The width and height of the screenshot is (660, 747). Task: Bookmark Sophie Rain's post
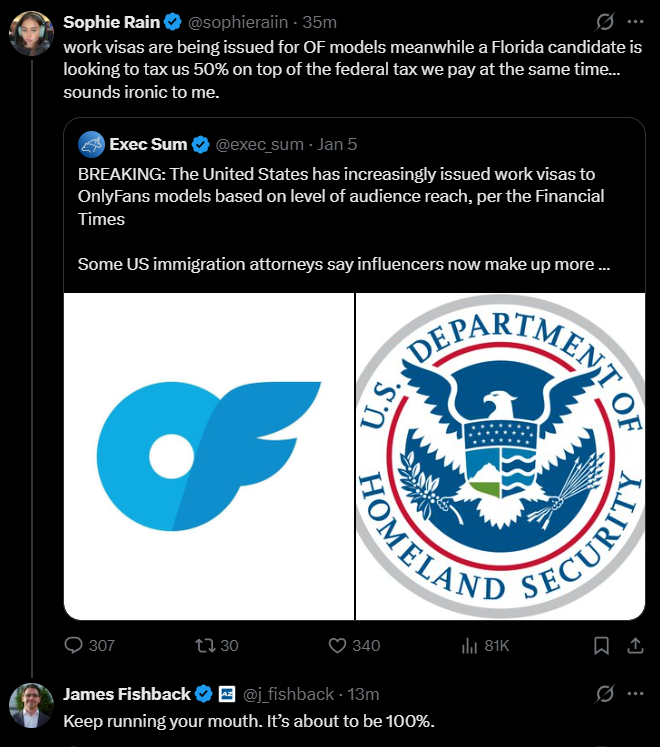(x=601, y=646)
